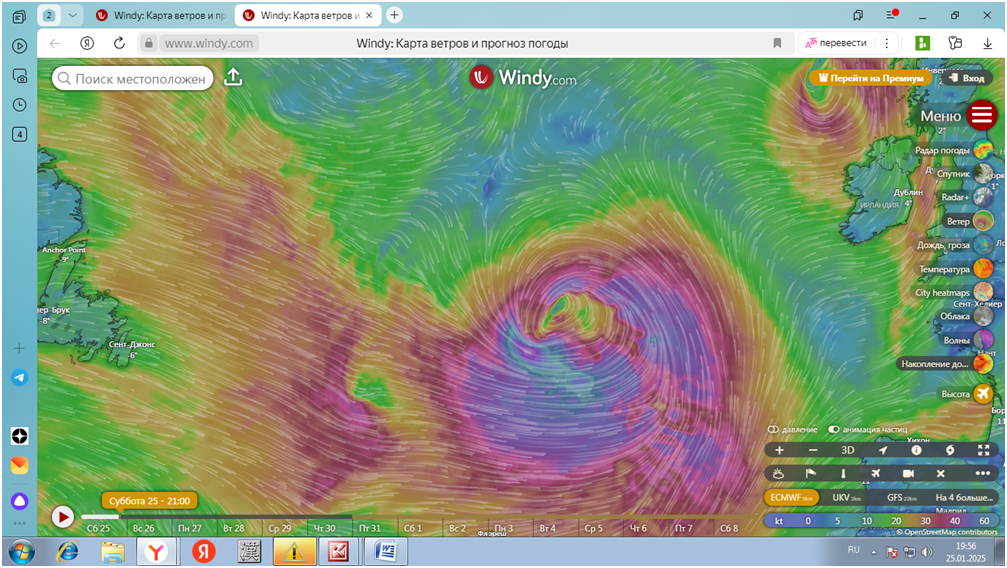Click the перевести translate button

[x=836, y=43]
